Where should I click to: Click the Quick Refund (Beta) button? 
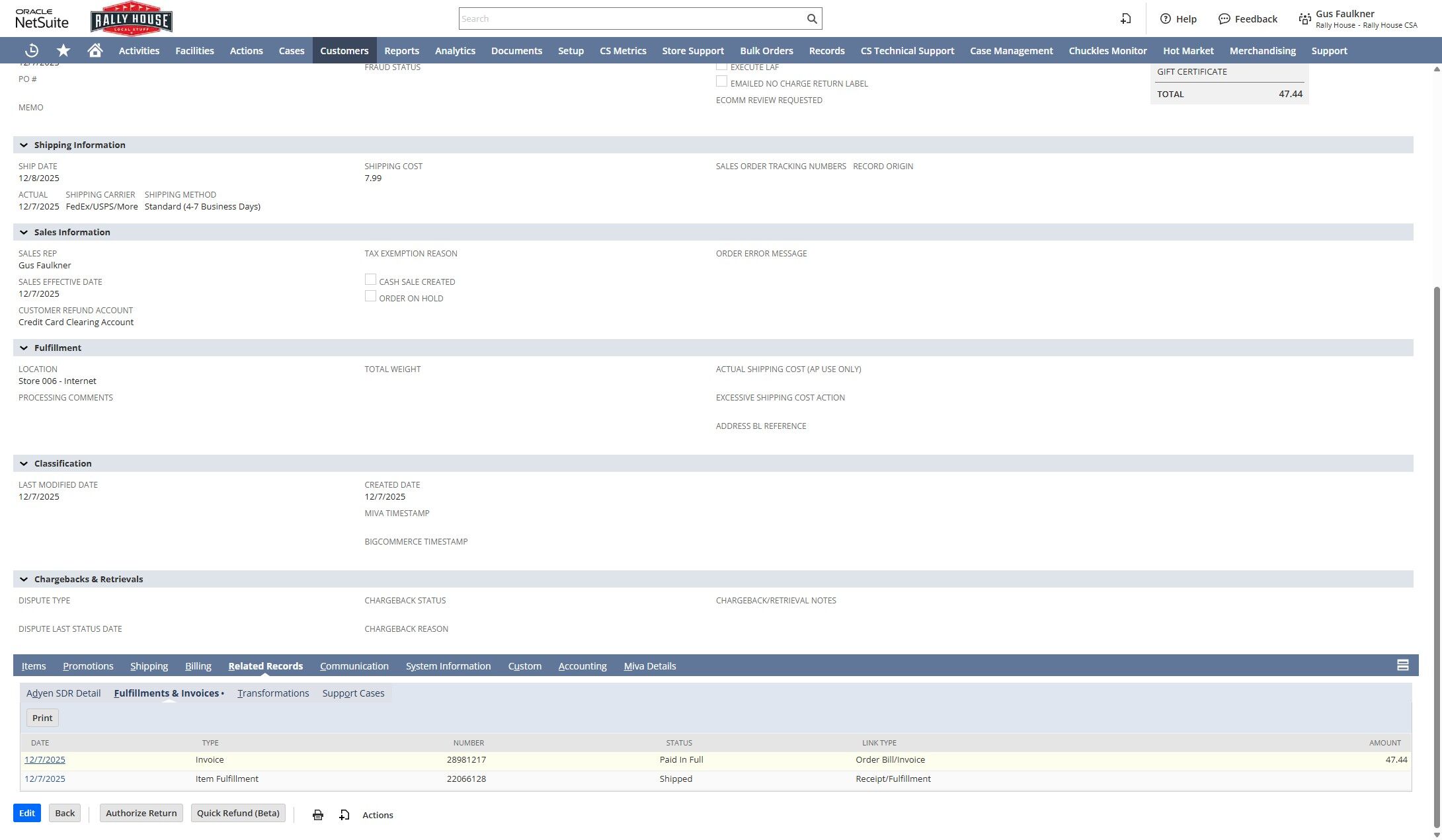(238, 813)
